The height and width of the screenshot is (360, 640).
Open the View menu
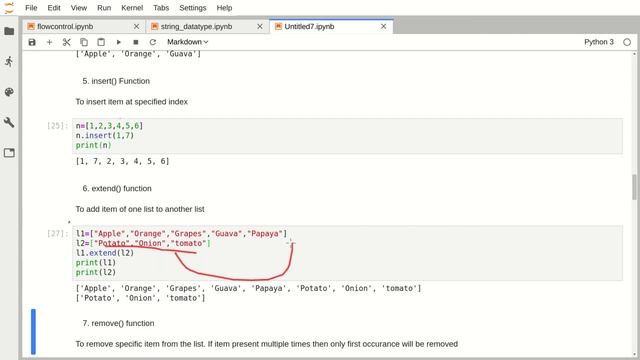coord(79,8)
